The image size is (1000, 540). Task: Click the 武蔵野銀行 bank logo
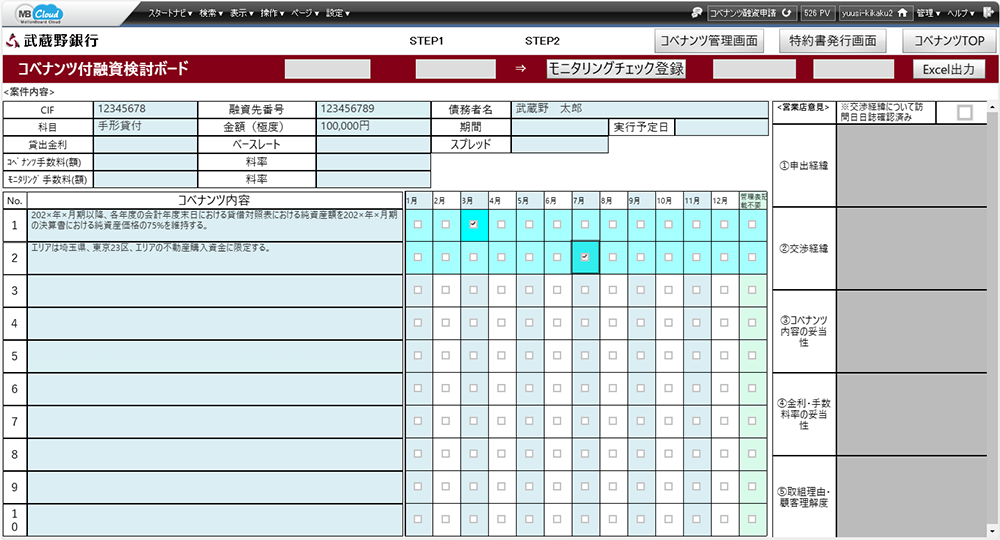pyautogui.click(x=55, y=41)
